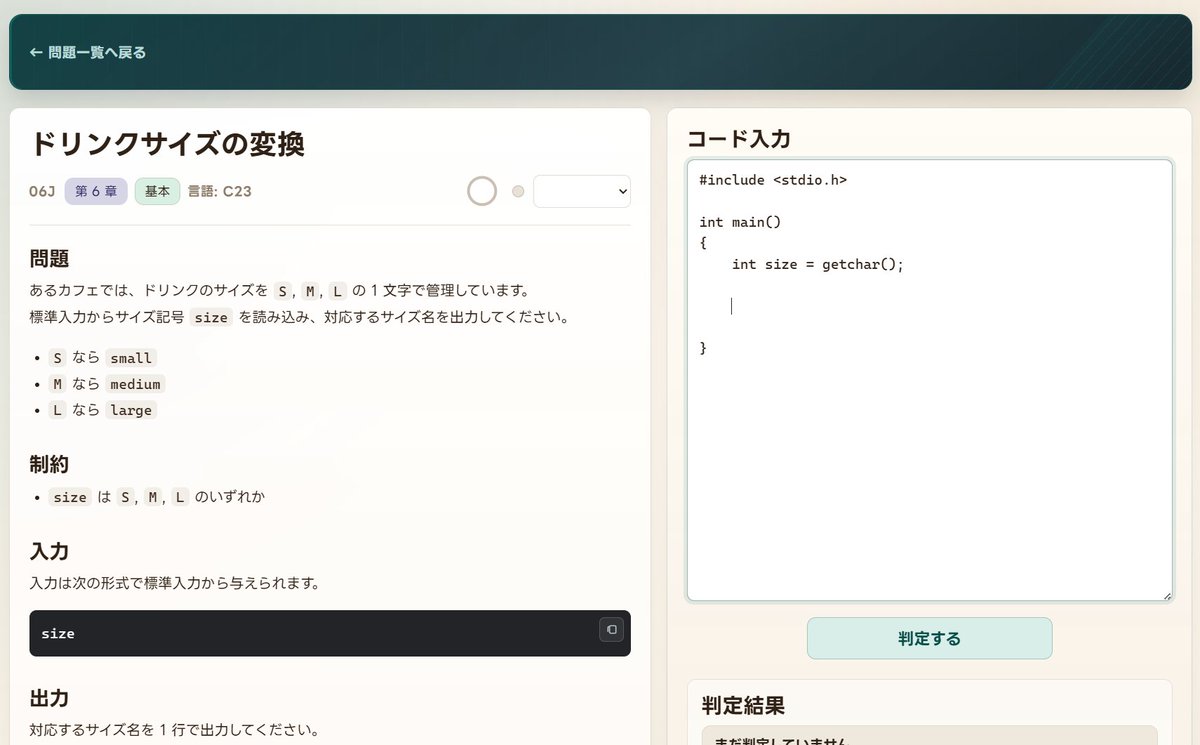This screenshot has width=1200, height=745.
Task: Click the コード入力 heading
Action: (739, 139)
